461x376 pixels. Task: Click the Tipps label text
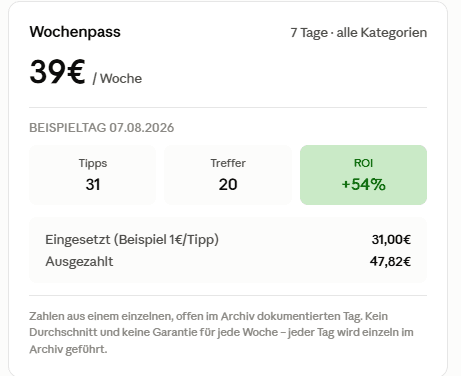93,163
